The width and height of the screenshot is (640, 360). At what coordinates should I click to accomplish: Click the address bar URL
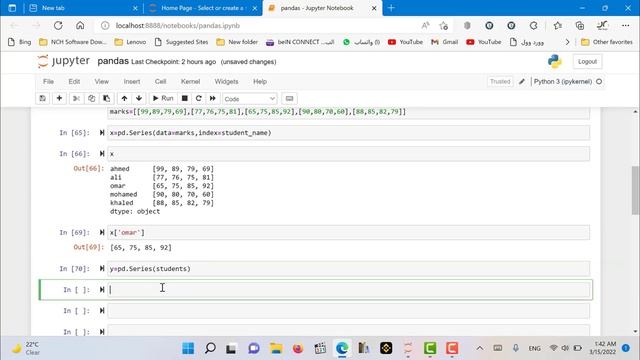click(178, 26)
